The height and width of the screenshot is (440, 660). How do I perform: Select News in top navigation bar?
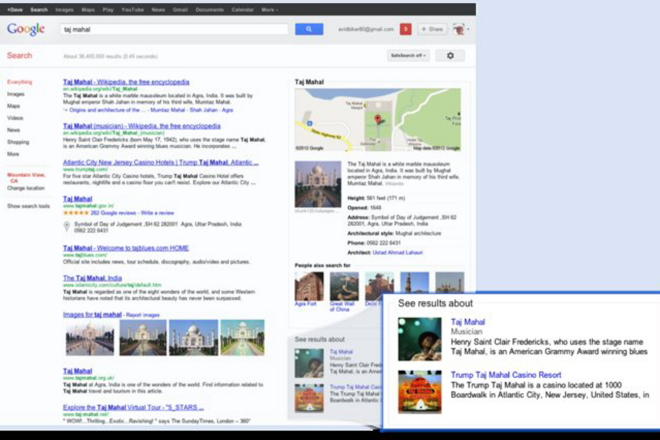(158, 10)
